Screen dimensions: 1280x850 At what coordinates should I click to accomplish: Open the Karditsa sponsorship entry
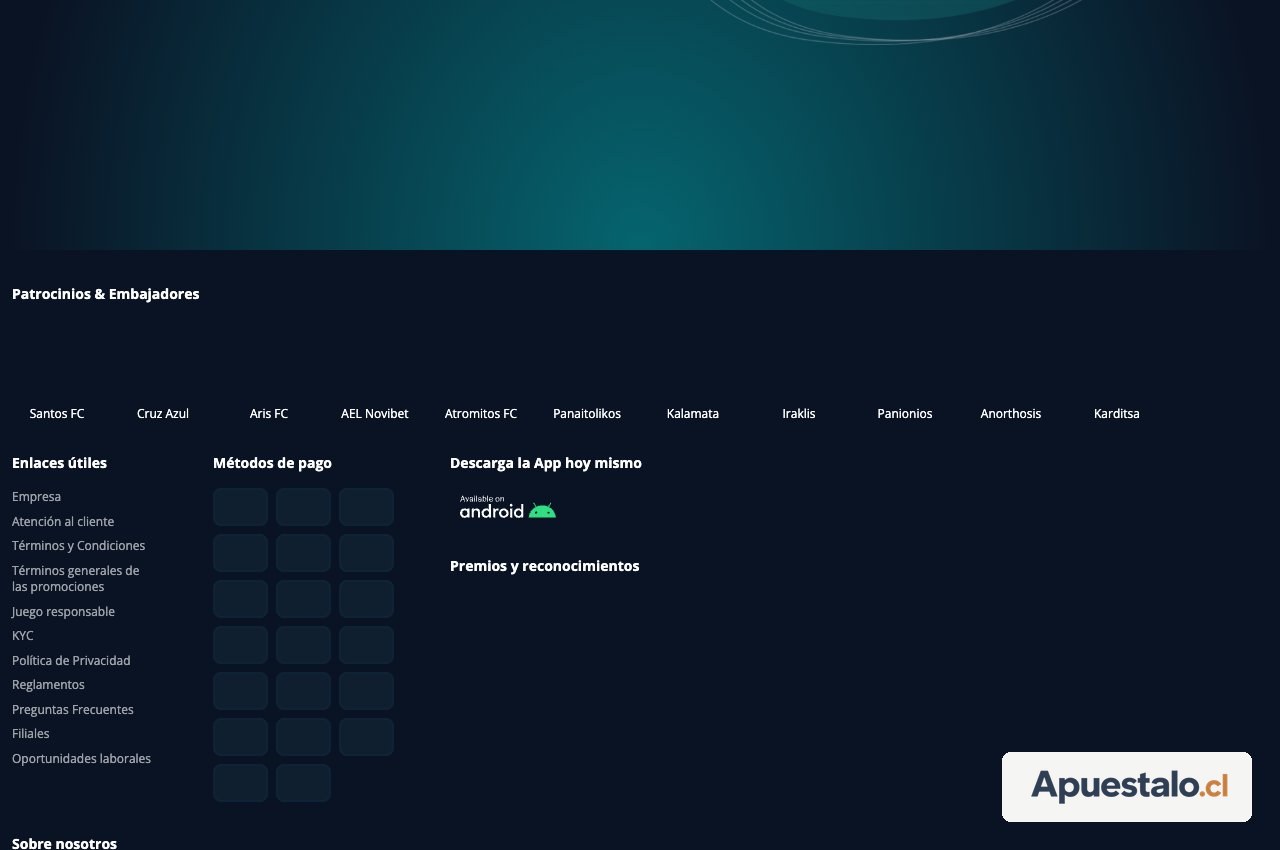pyautogui.click(x=1117, y=414)
